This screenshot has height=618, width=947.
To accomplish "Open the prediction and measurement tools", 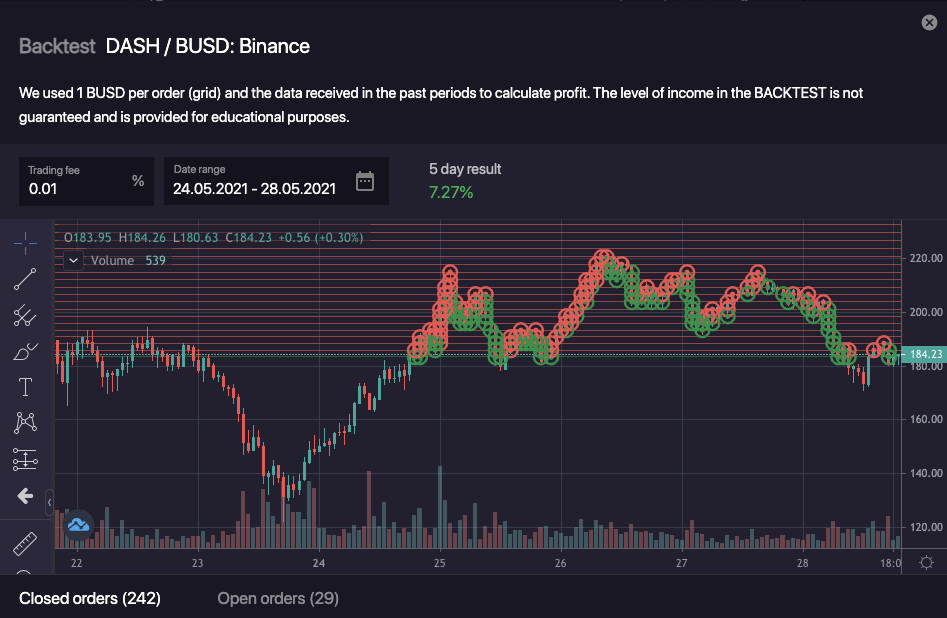I will coord(26,459).
